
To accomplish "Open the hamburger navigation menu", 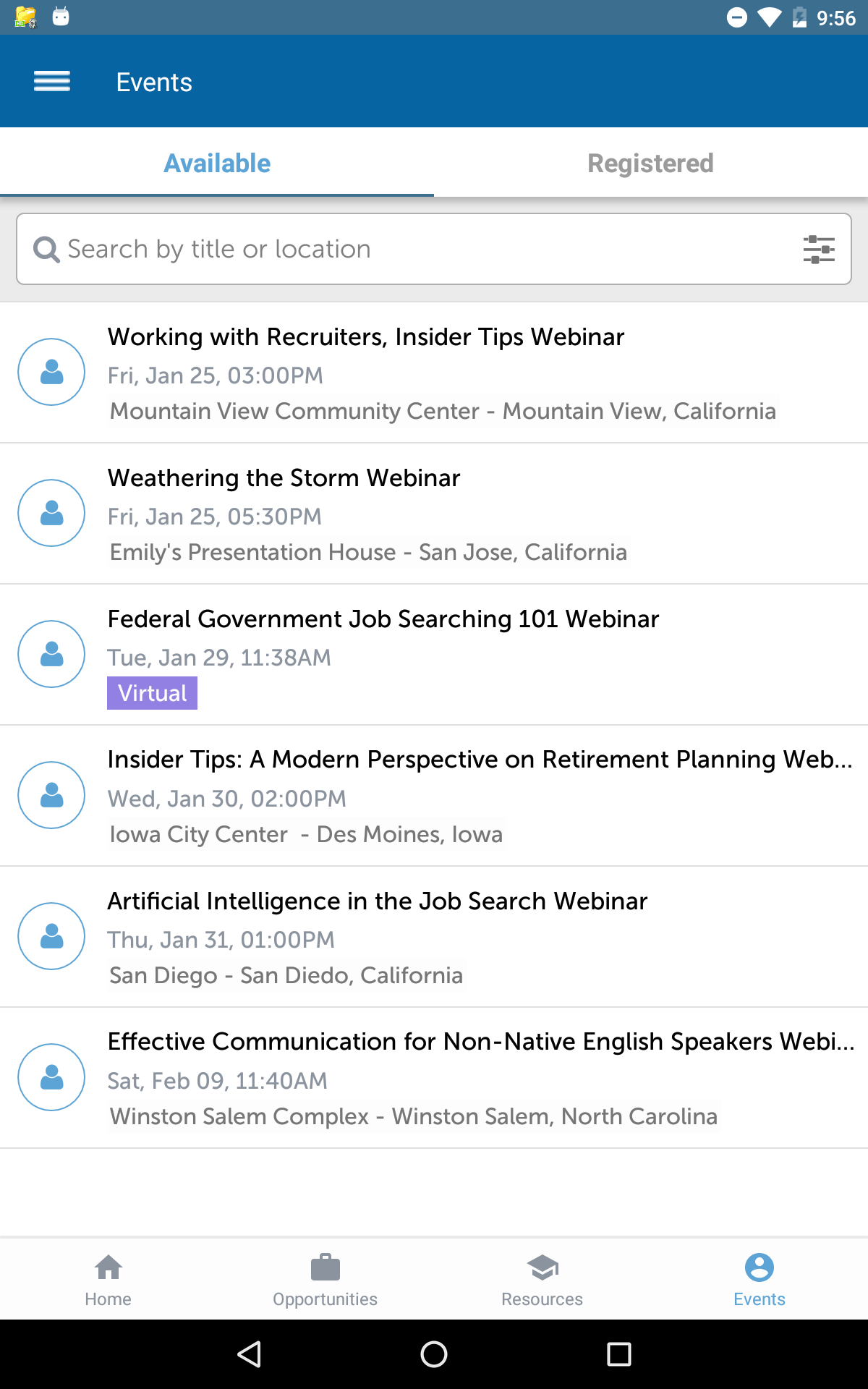I will point(52,82).
